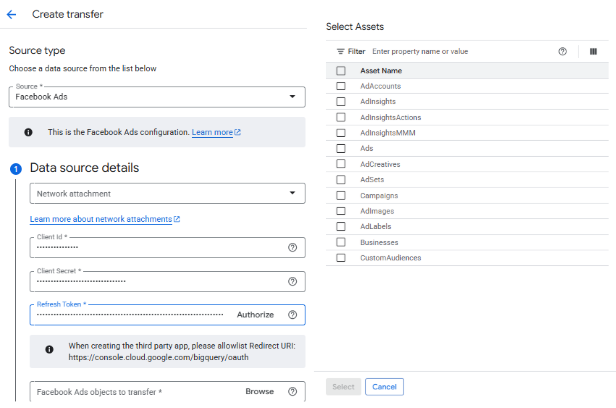The image size is (616, 408).
Task: Open Learn more about network attachments link
Action: coord(104,219)
